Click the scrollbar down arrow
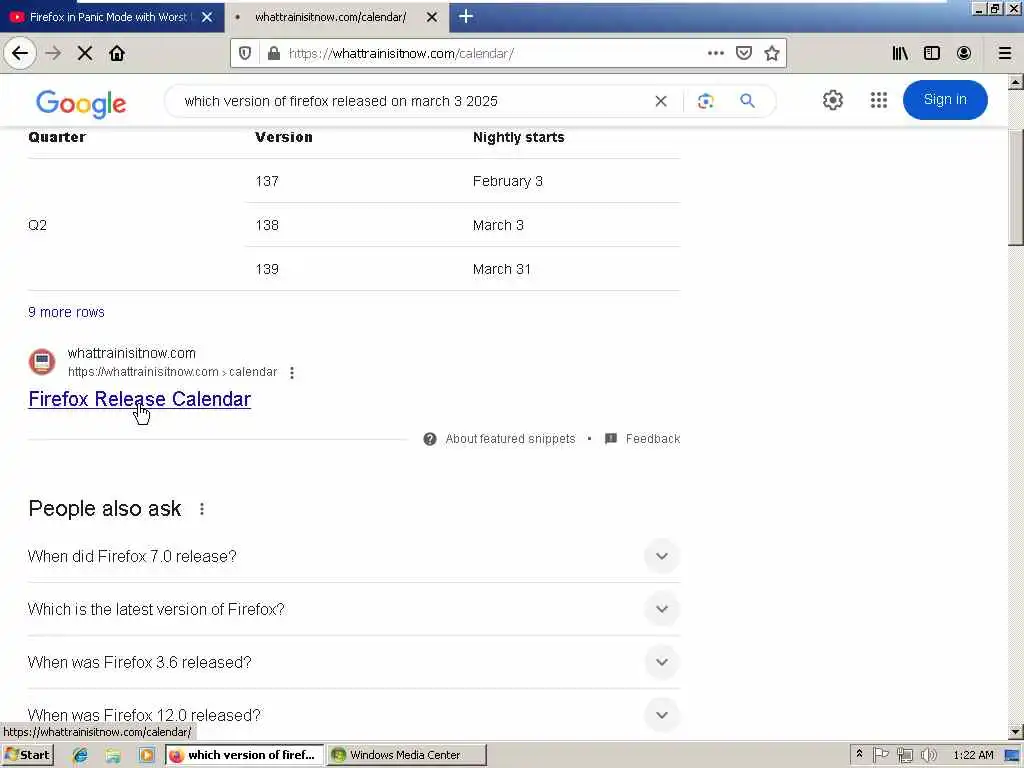Image resolution: width=1024 pixels, height=768 pixels. 1016,732
